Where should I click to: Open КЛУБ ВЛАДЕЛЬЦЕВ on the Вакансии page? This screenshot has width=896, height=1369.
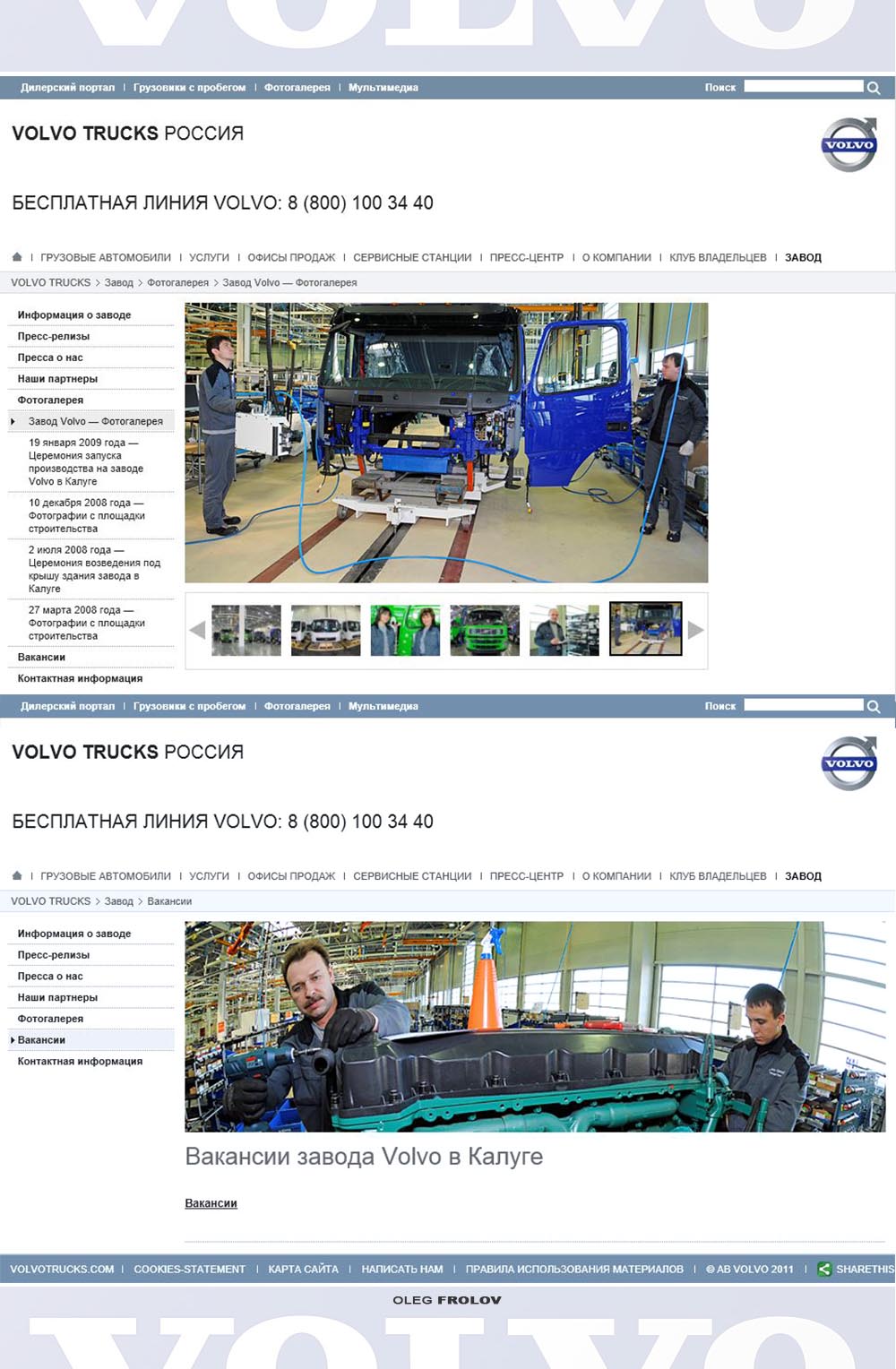click(718, 876)
